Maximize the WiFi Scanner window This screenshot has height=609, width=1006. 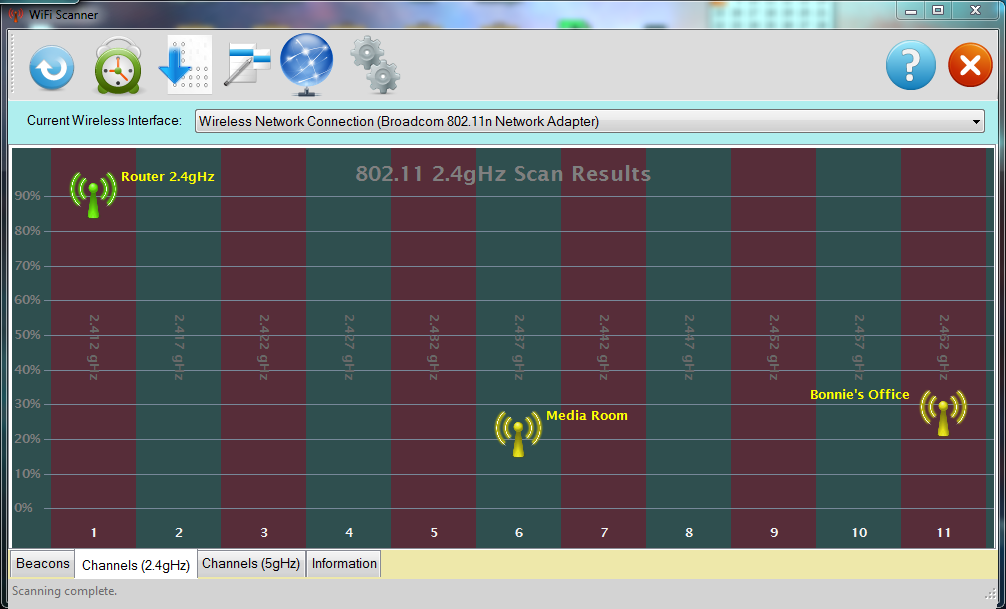tap(937, 10)
